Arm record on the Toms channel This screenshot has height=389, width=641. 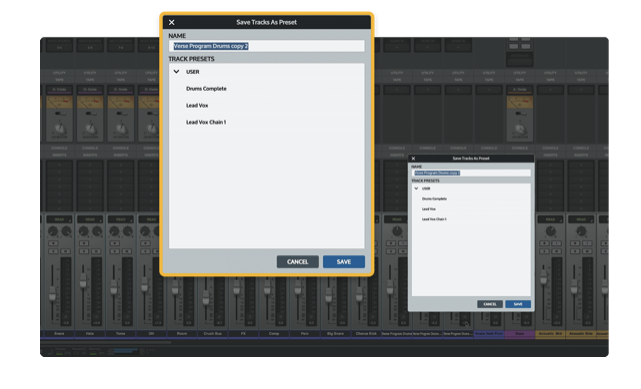pyautogui.click(x=115, y=243)
